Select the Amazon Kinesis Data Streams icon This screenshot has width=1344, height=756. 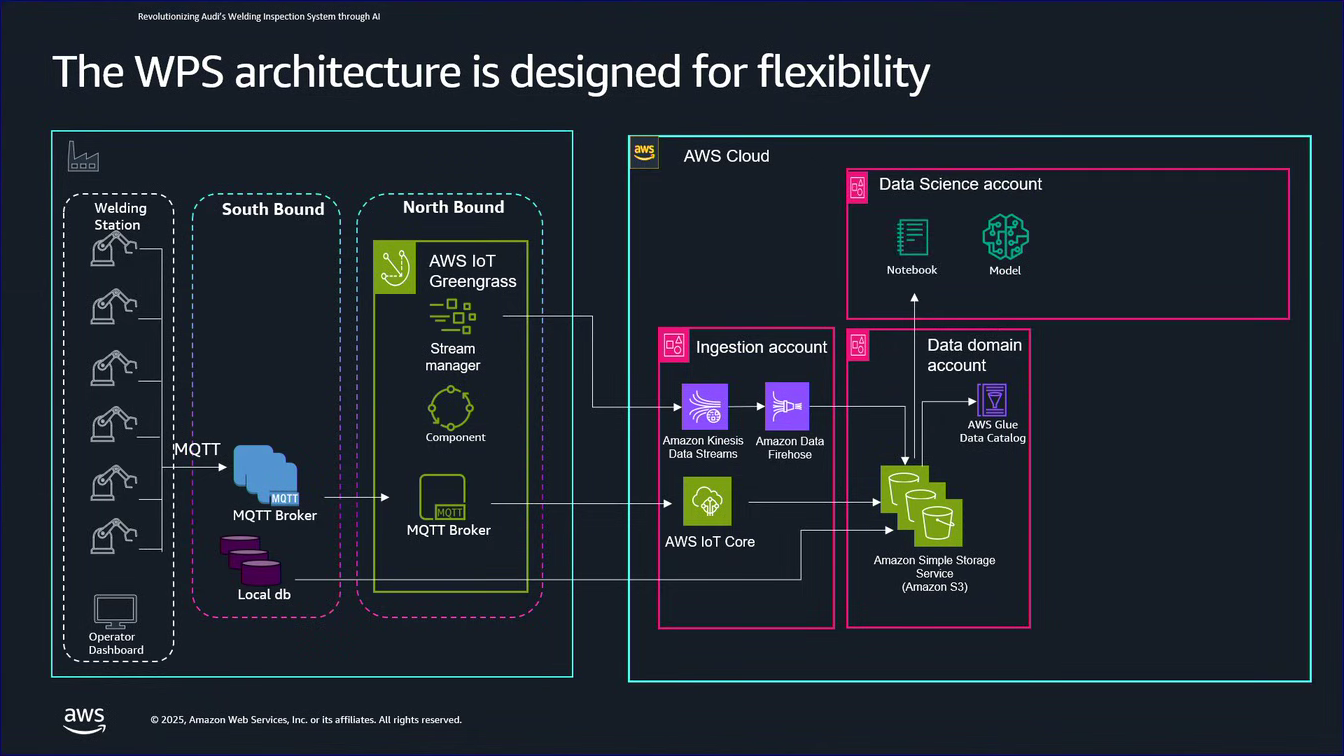[x=705, y=406]
